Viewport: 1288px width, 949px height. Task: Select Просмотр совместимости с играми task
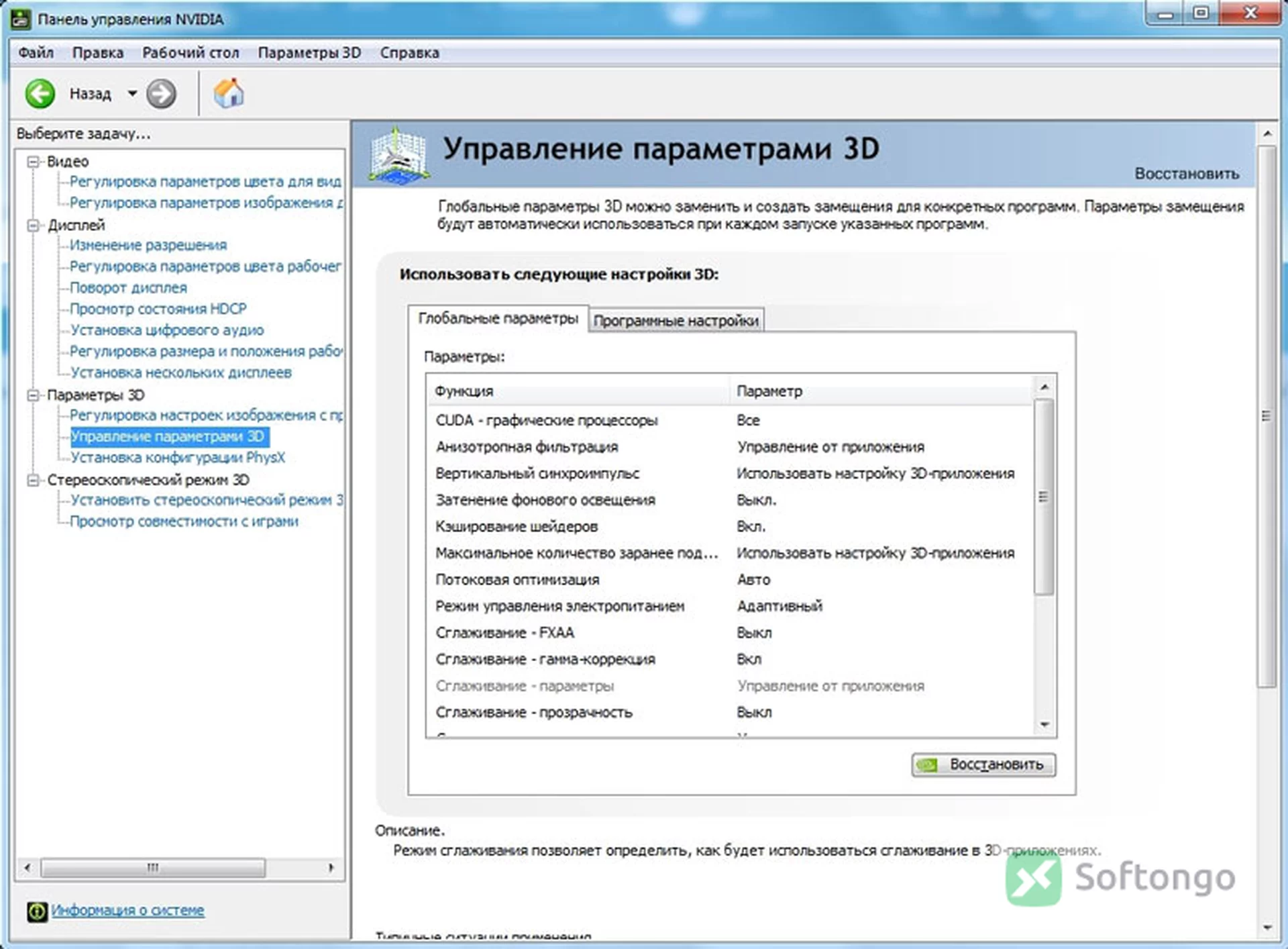[x=184, y=521]
